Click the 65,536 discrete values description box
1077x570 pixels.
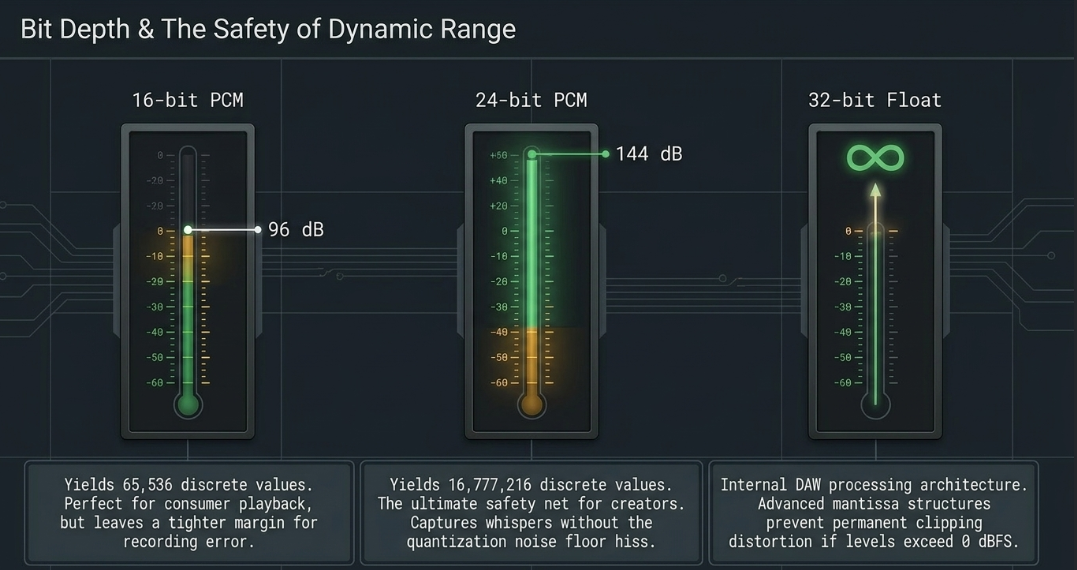[x=189, y=512]
